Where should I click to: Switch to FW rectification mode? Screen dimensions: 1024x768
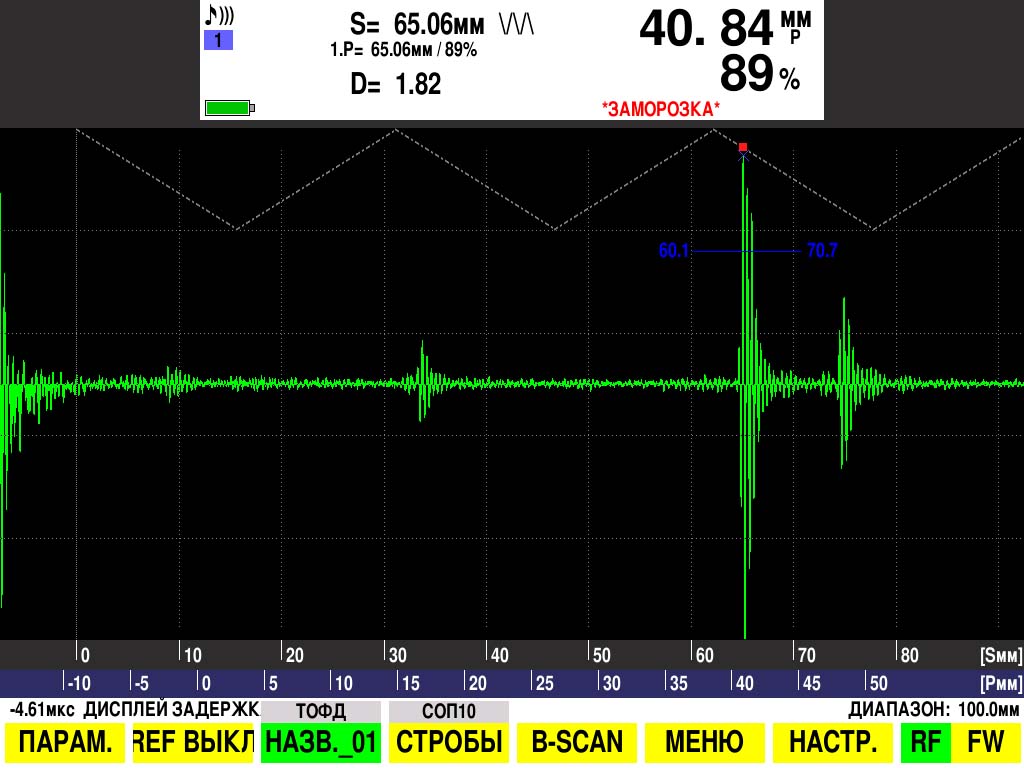pos(984,742)
